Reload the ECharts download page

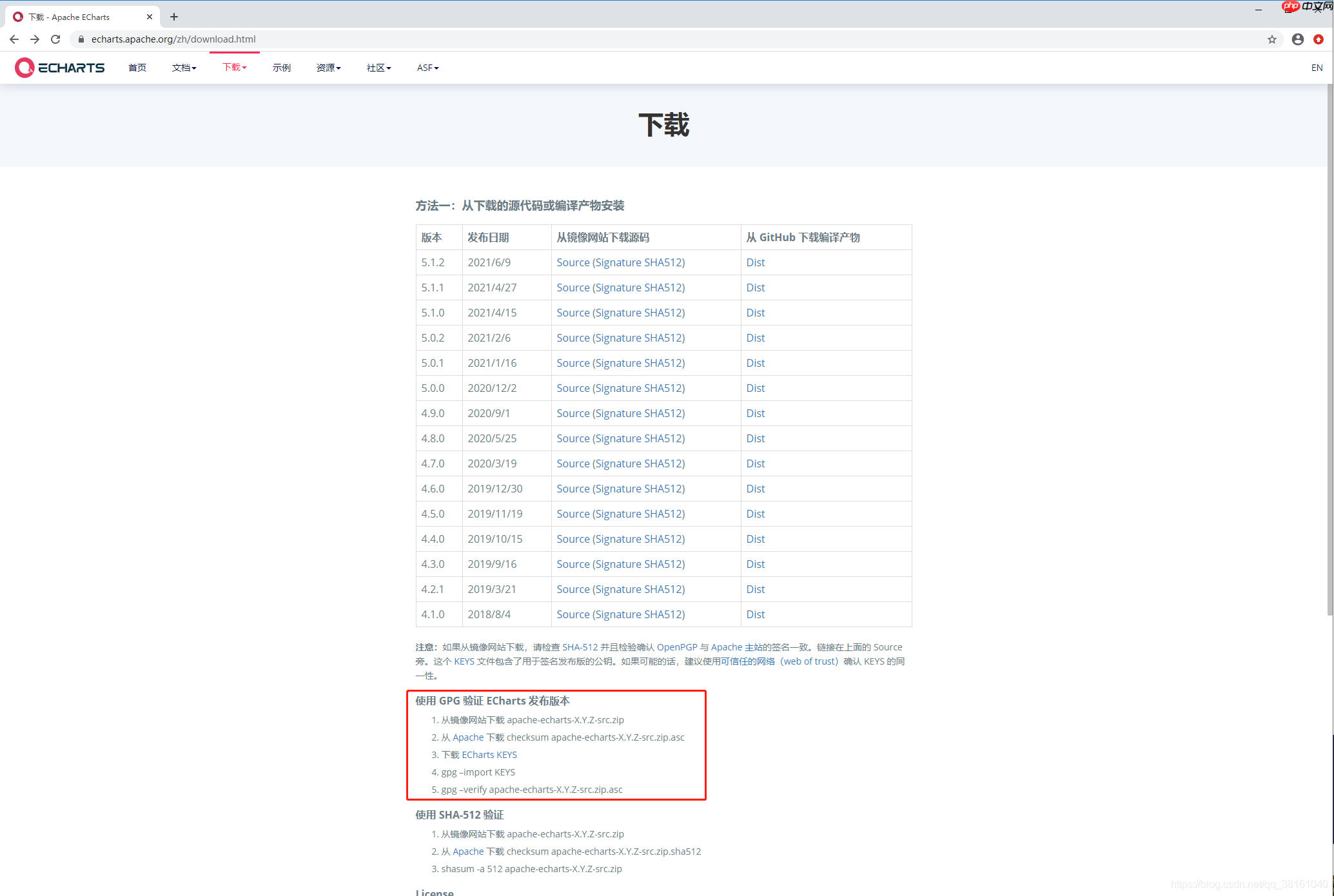click(x=55, y=39)
